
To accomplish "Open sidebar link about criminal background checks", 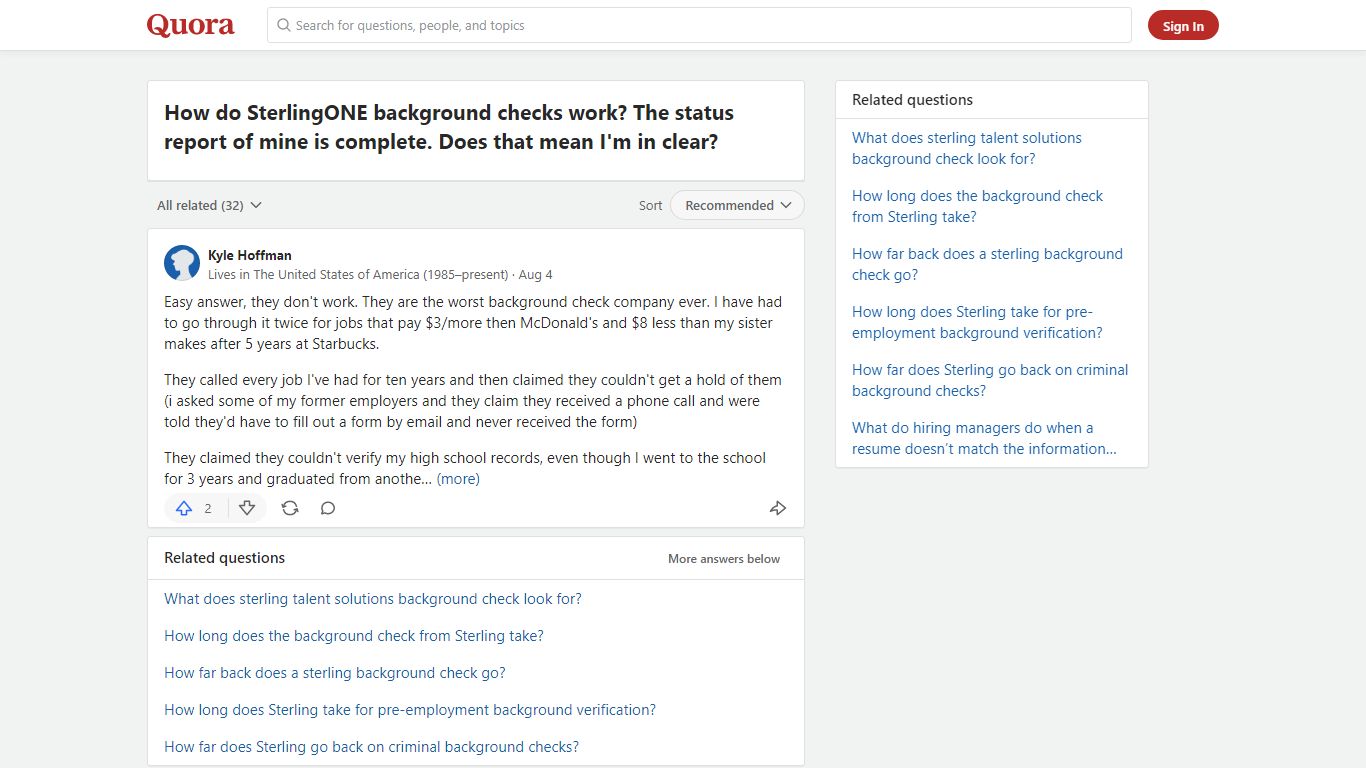I will point(990,380).
